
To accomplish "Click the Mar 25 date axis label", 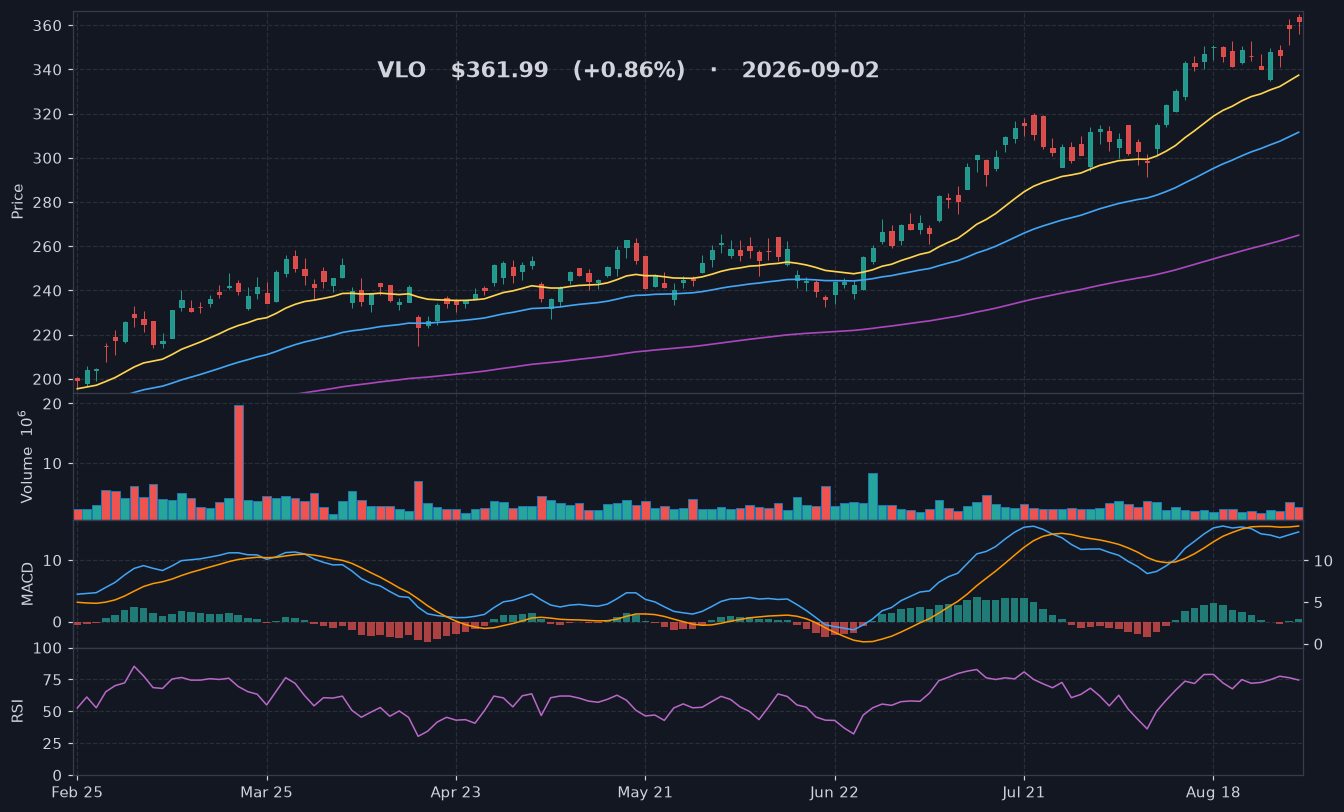I will 267,792.
